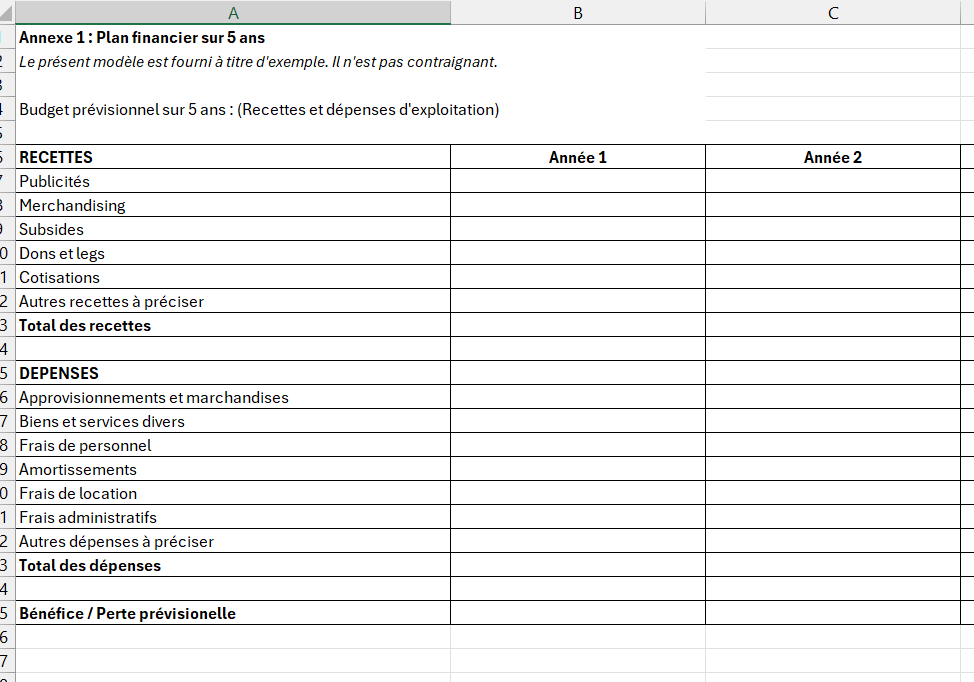Select the 'Total des dépenses' cell
Screen dimensions: 974x682
[x=233, y=565]
